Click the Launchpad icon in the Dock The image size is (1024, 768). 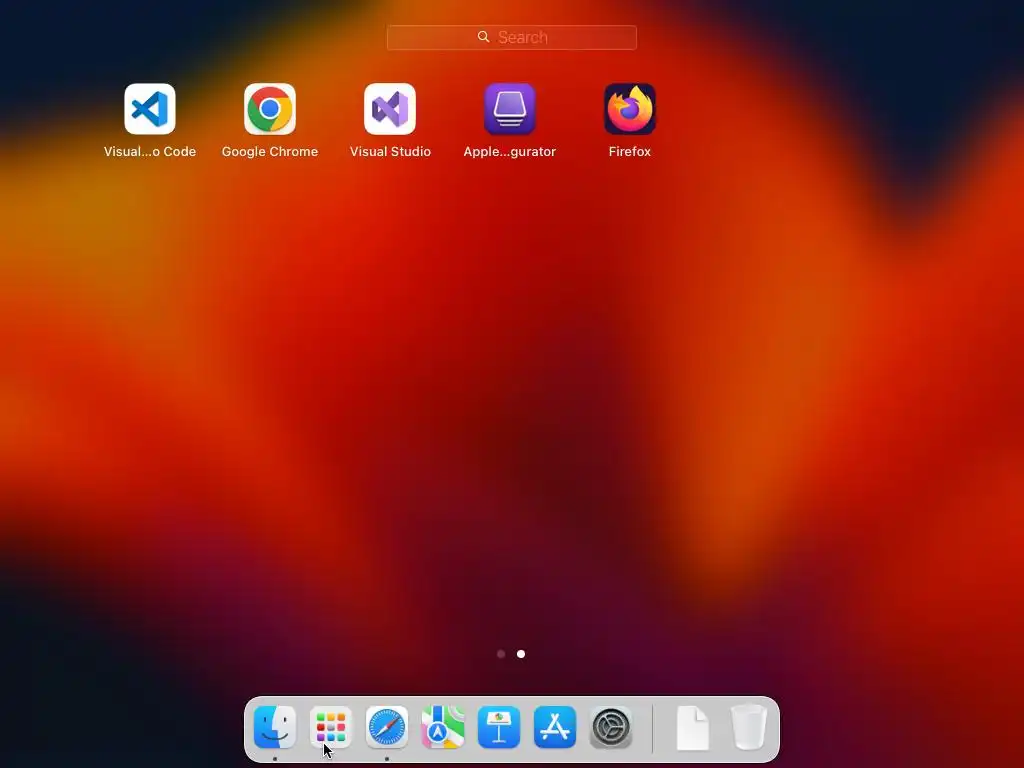(330, 727)
